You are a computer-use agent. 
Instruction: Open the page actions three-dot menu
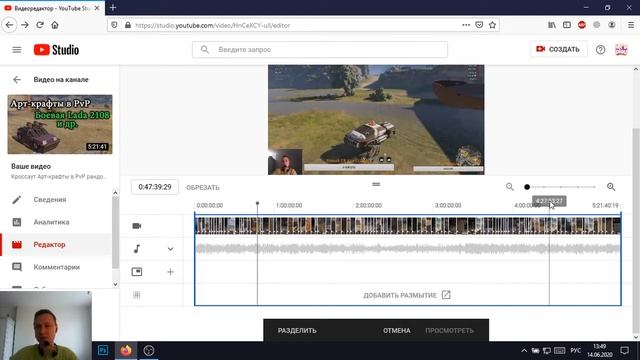pyautogui.click(x=466, y=25)
